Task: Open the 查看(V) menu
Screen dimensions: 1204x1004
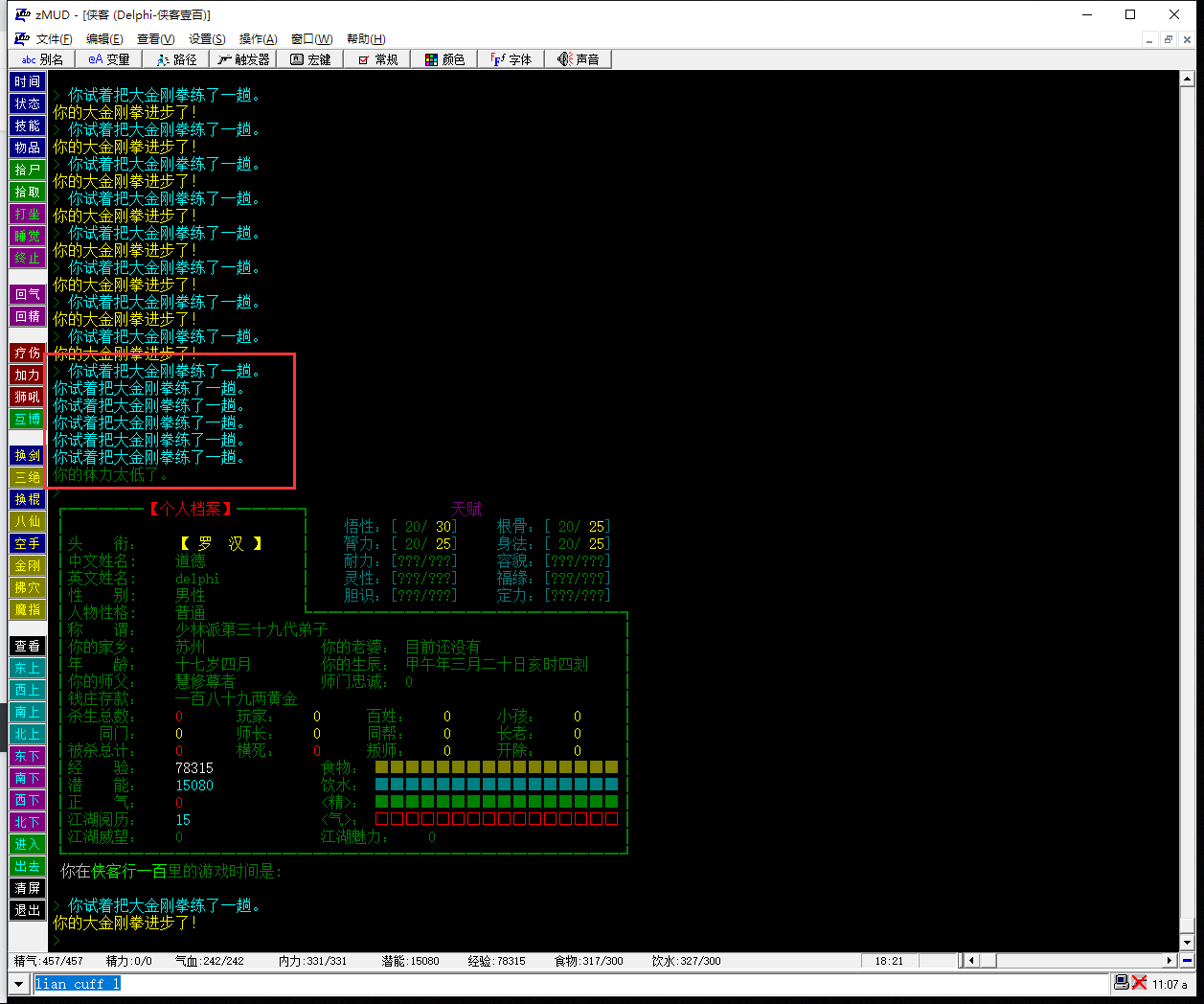Action: click(155, 39)
